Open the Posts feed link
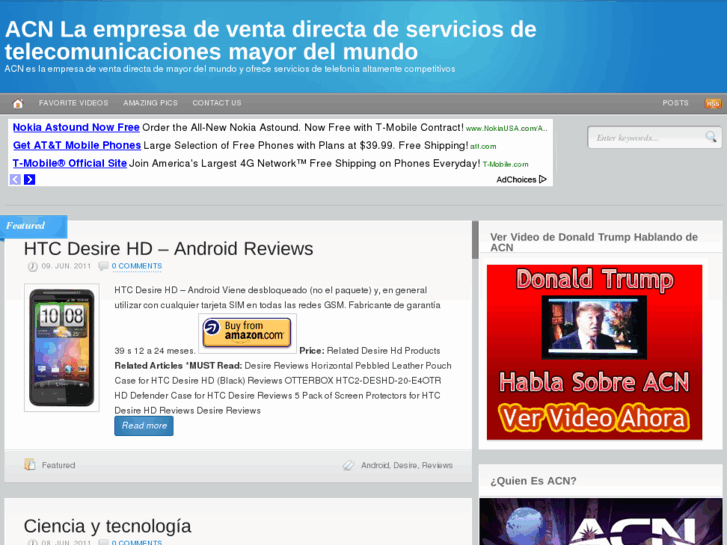 click(x=675, y=103)
